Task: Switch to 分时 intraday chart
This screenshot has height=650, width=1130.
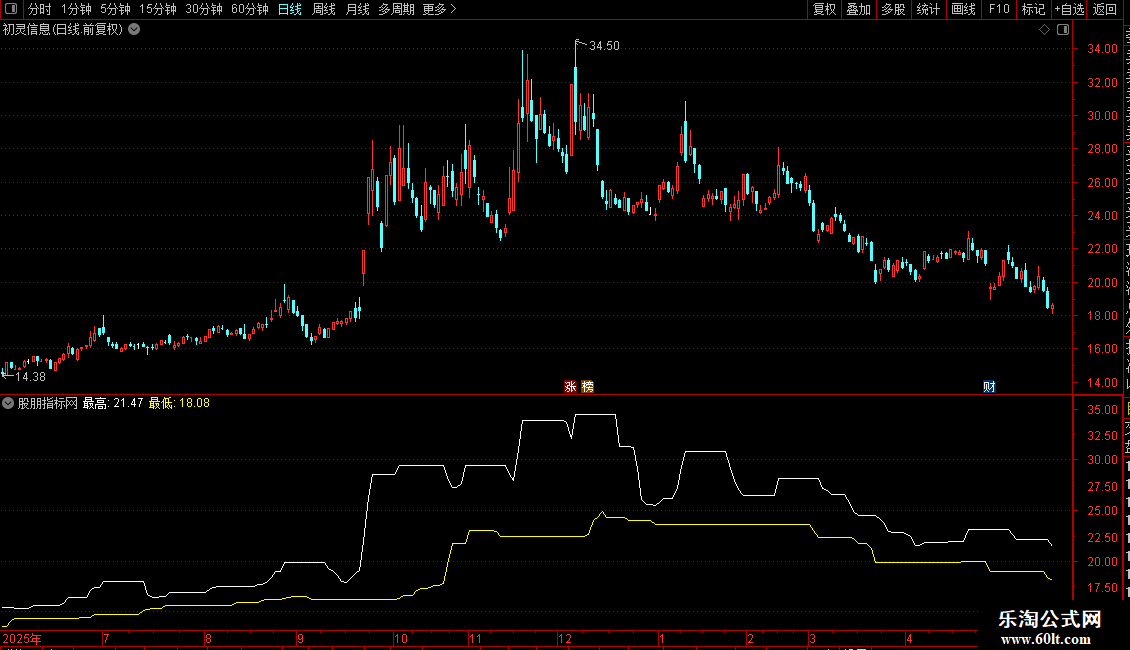Action: 40,9
